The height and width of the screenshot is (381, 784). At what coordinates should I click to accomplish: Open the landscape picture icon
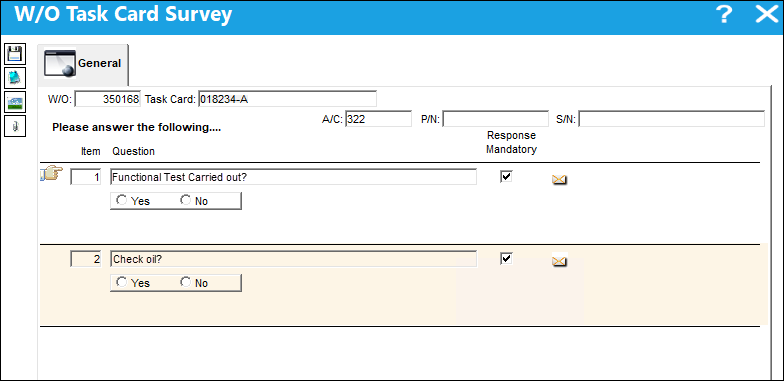[x=14, y=102]
